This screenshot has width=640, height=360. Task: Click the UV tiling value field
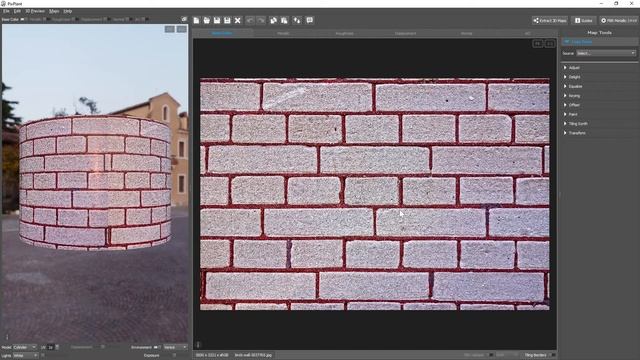(x=51, y=347)
